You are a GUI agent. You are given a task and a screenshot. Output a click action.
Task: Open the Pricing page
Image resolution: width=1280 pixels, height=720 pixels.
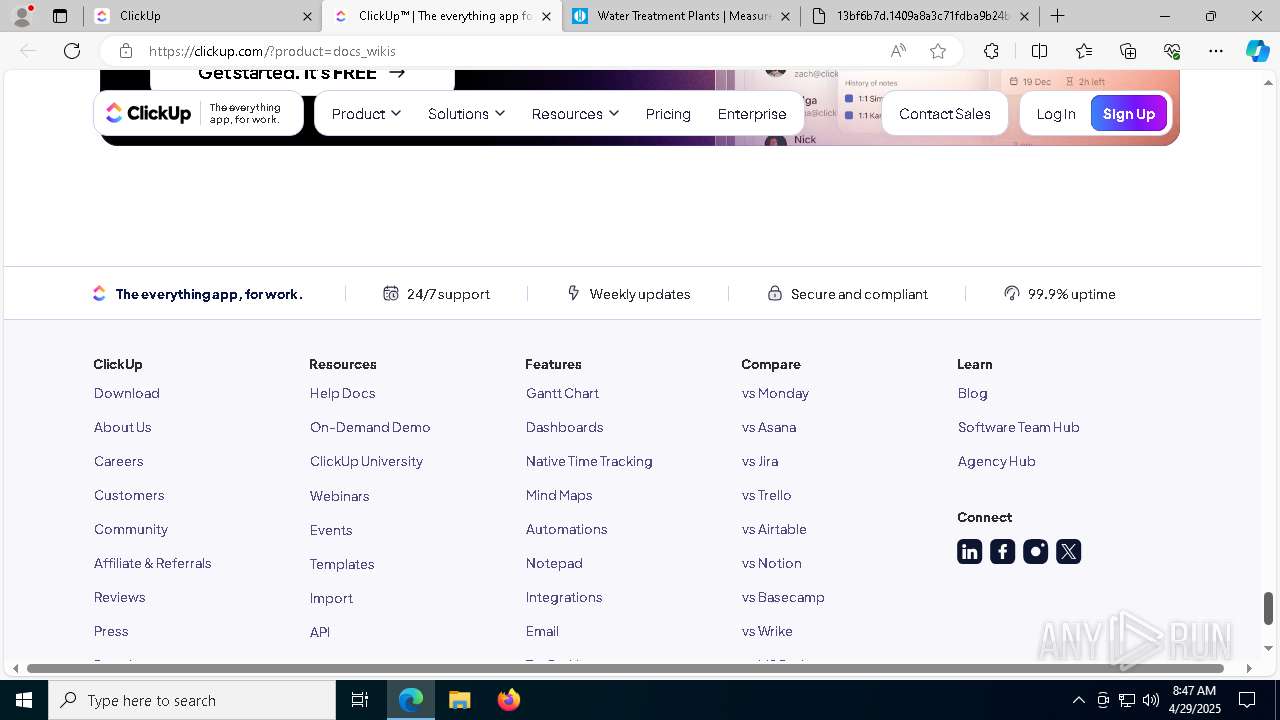[x=668, y=114]
